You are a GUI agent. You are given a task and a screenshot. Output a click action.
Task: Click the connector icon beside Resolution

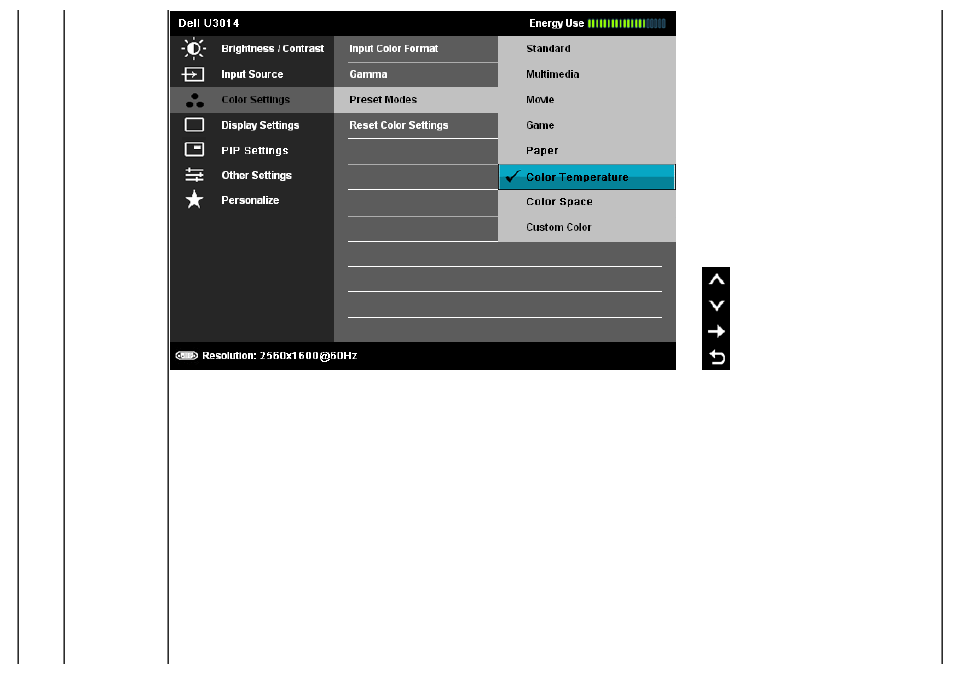[186, 355]
